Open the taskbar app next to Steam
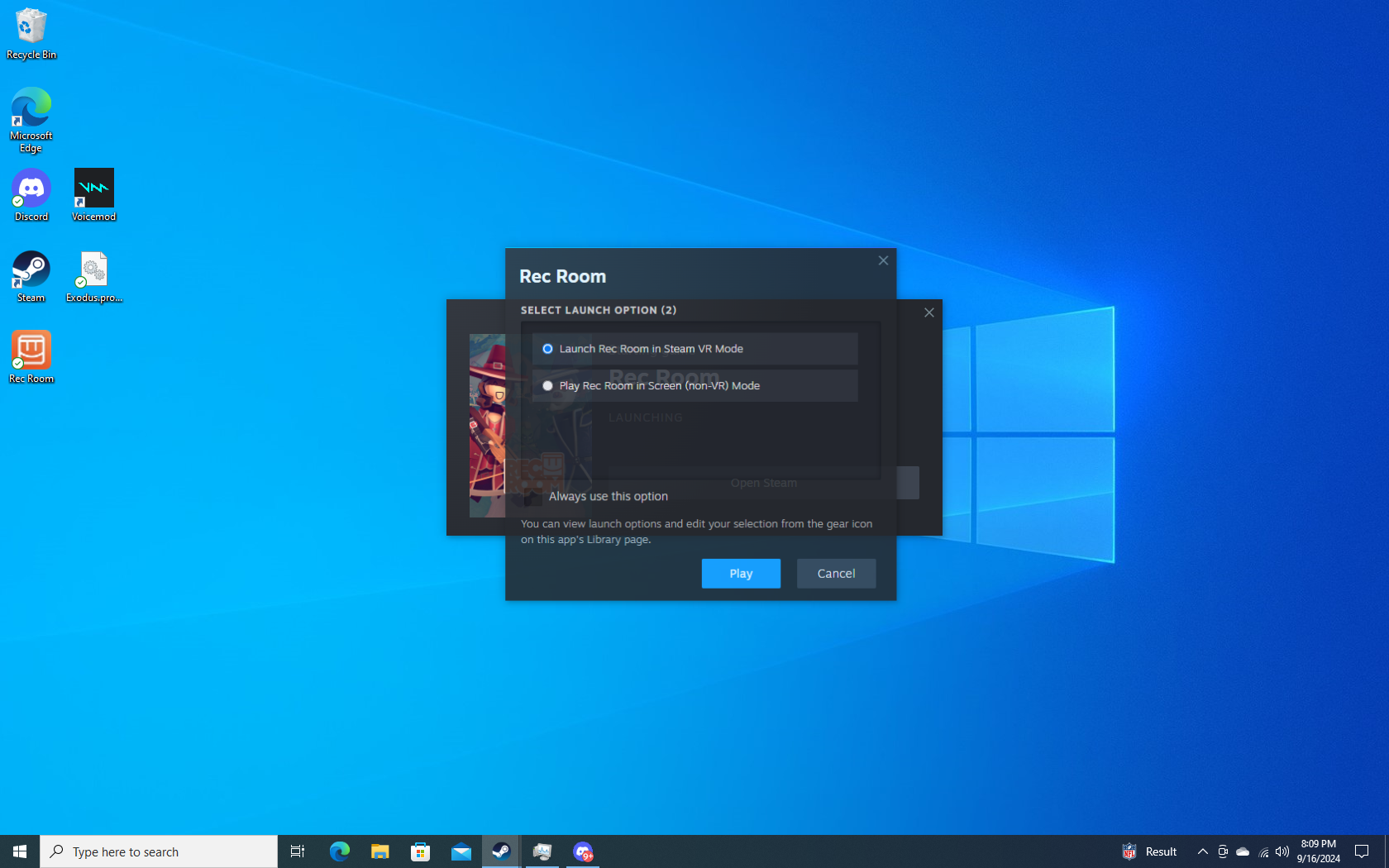Viewport: 1389px width, 868px height. pyautogui.click(x=542, y=851)
